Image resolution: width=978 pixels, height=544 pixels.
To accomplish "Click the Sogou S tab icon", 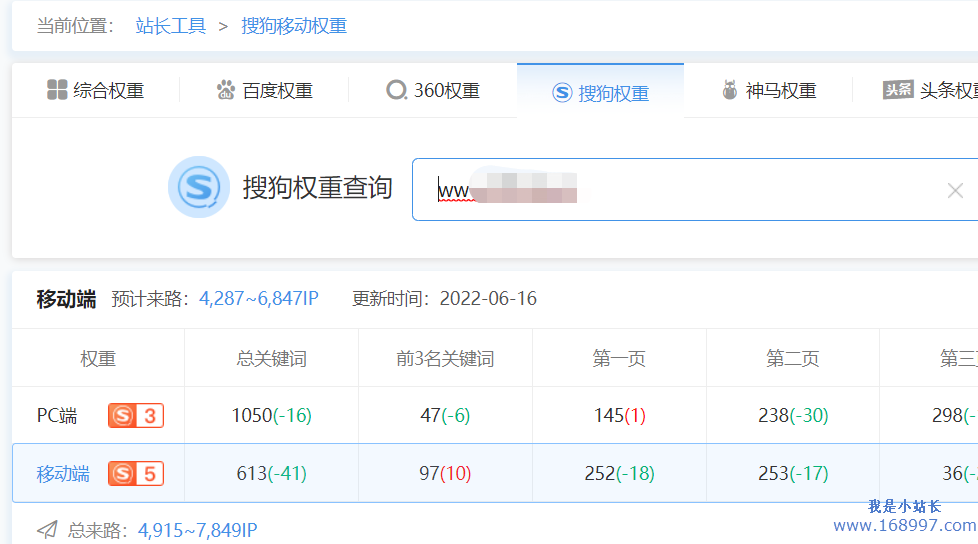I will (x=562, y=93).
